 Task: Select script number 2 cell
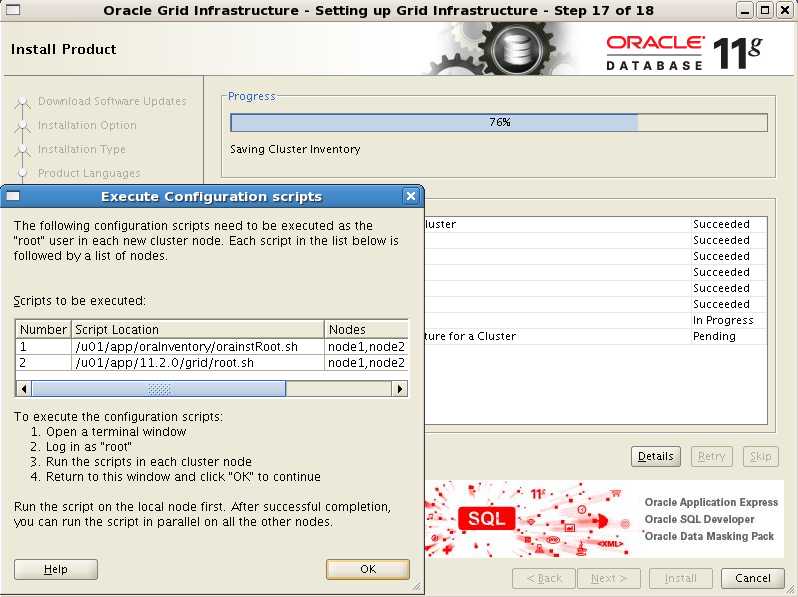(x=43, y=363)
